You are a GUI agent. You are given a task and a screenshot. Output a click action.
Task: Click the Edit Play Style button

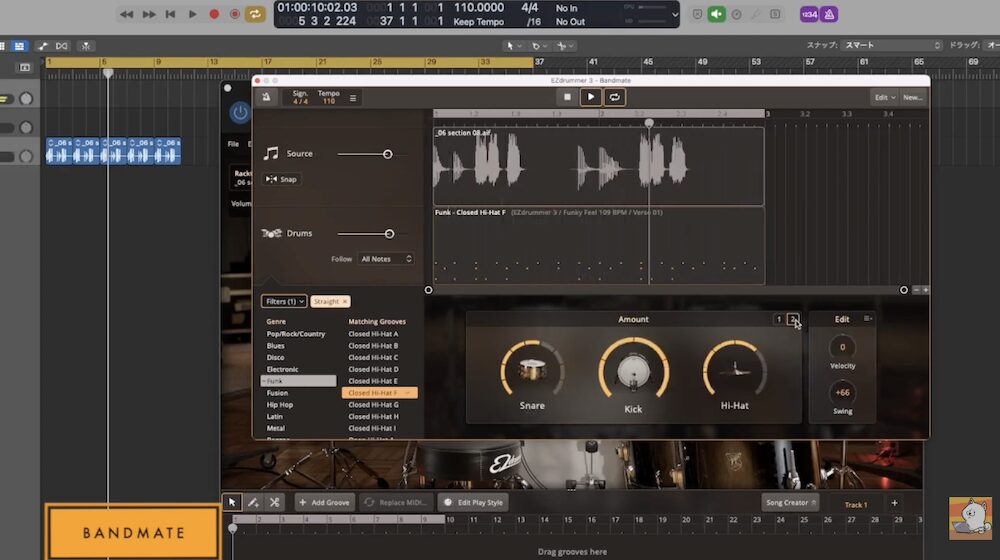[x=474, y=503]
